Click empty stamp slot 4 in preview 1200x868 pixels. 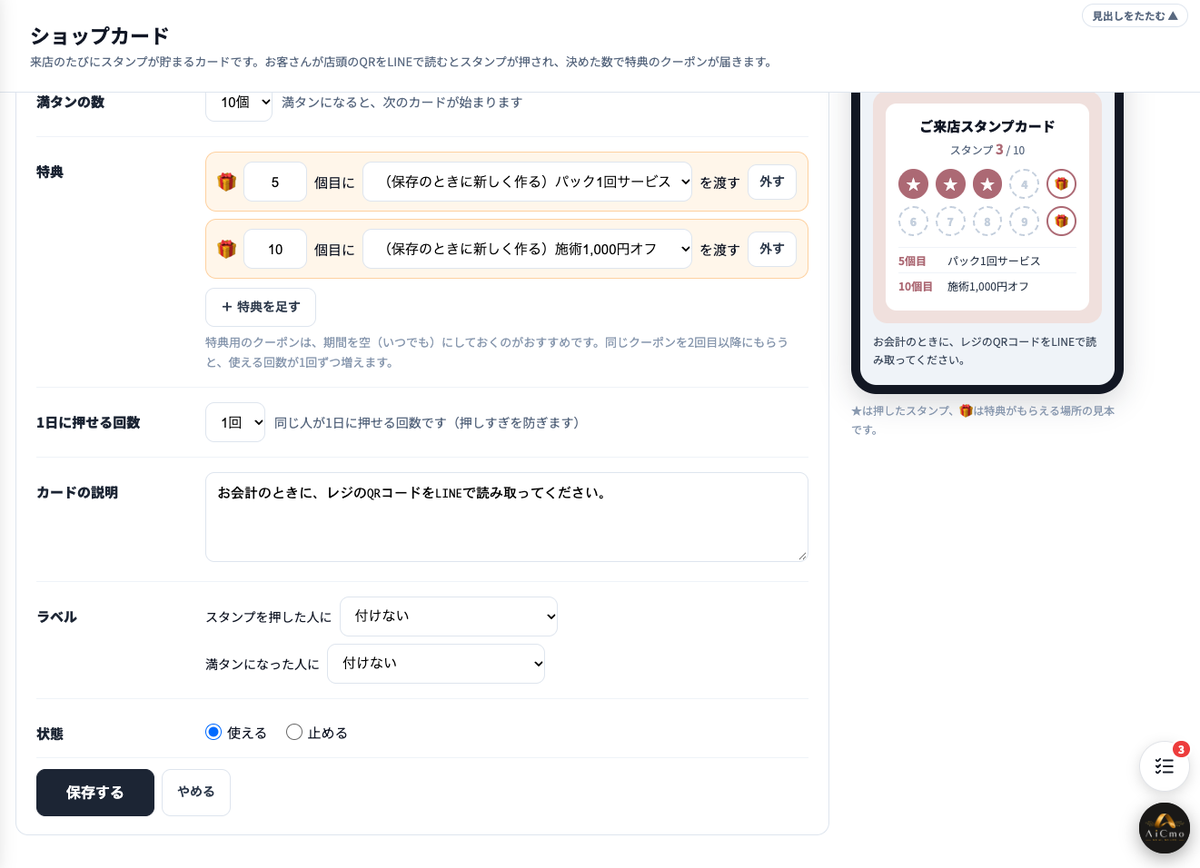[1024, 184]
